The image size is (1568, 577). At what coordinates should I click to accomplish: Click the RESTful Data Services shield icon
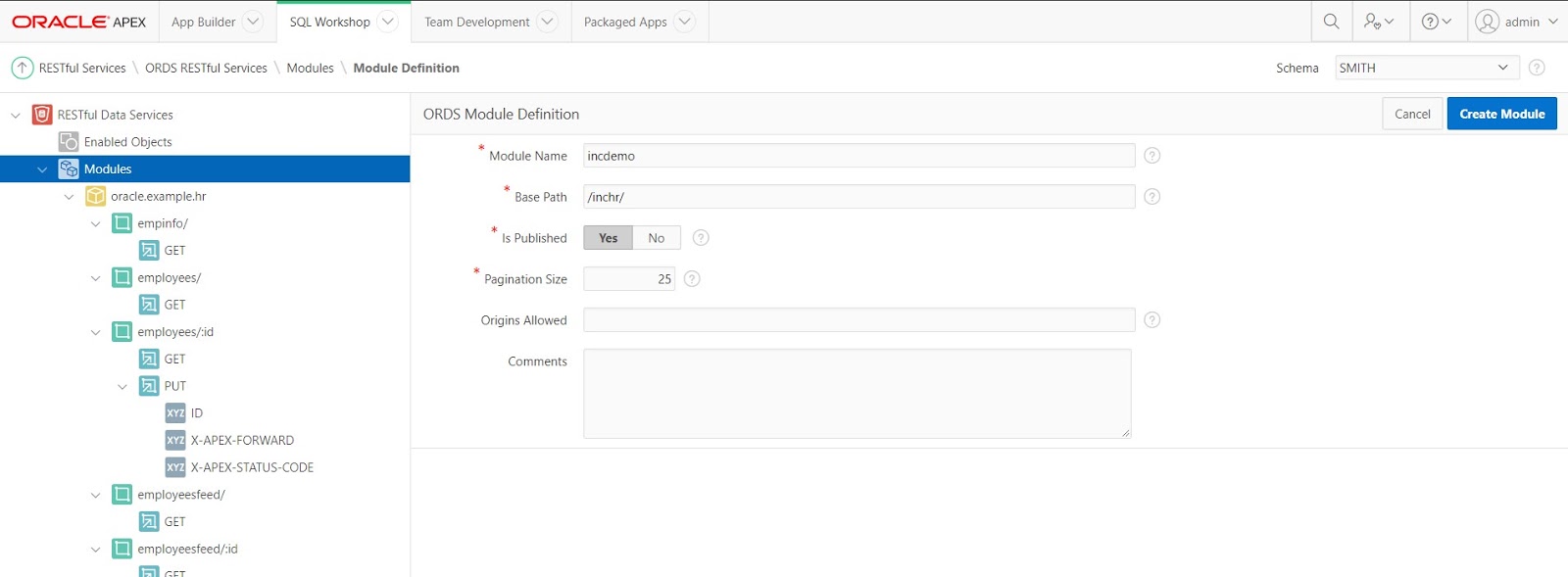(x=42, y=115)
